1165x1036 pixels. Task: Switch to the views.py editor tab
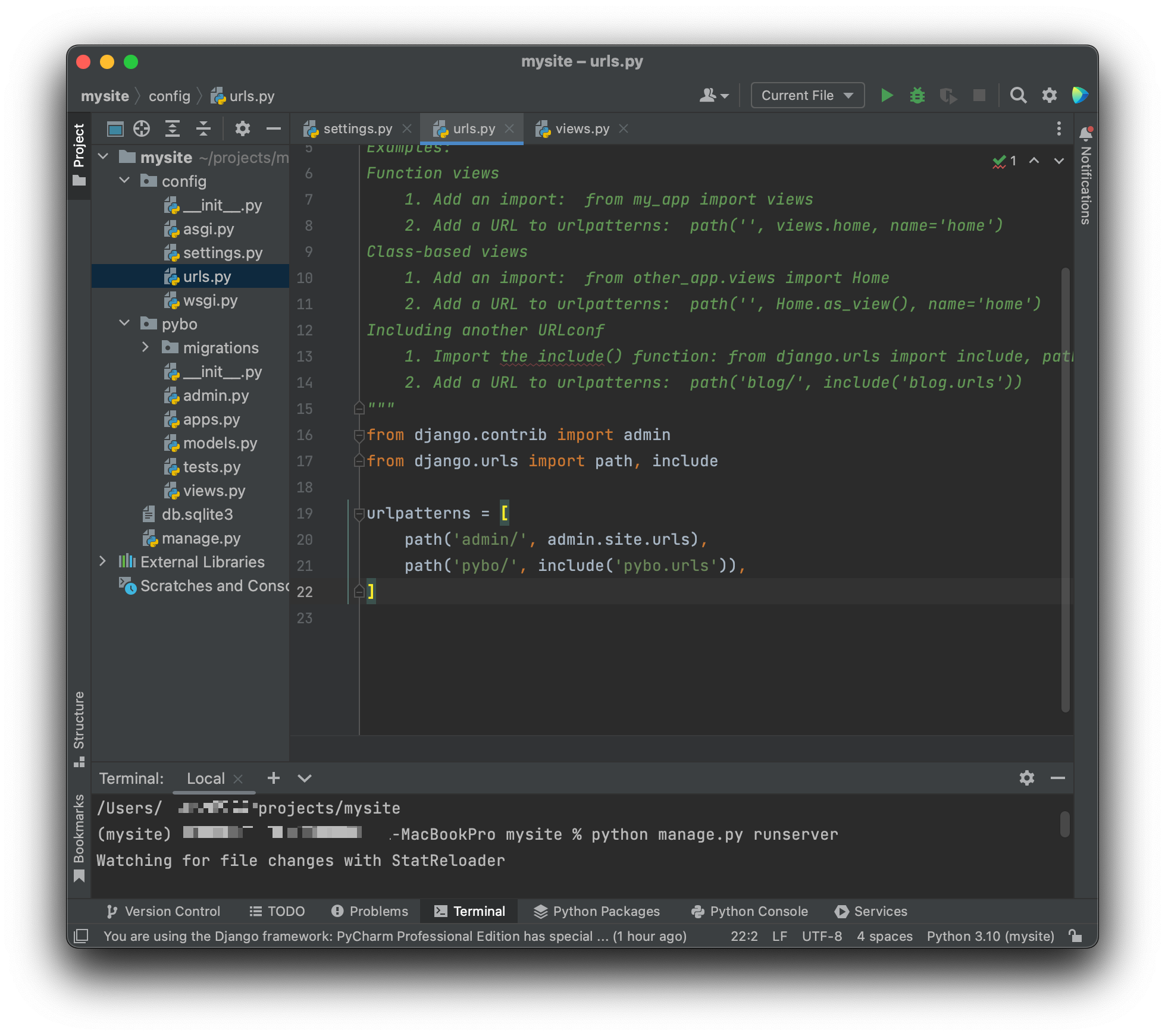pos(581,128)
